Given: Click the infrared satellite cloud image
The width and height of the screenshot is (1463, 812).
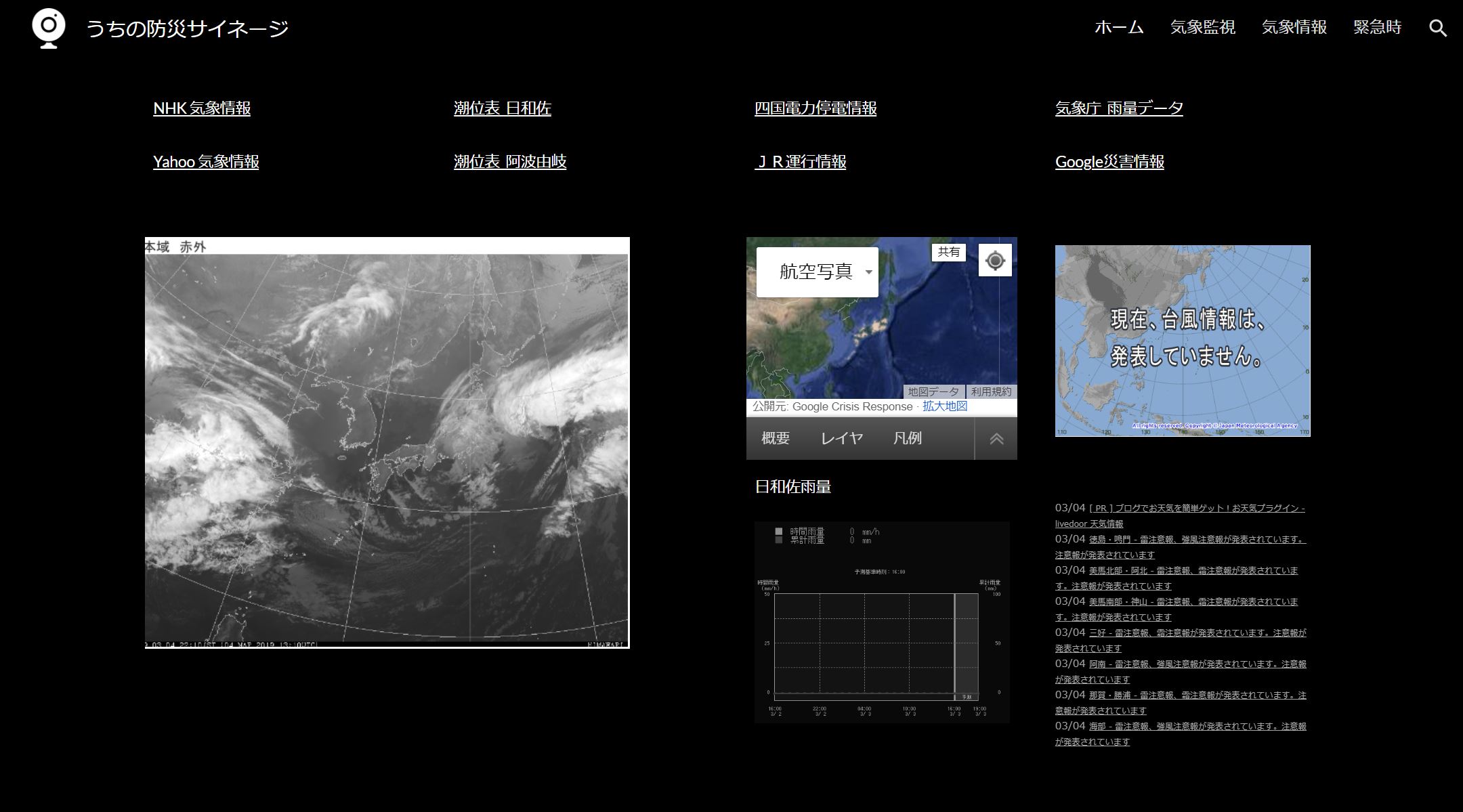Looking at the screenshot, I should pyautogui.click(x=387, y=444).
